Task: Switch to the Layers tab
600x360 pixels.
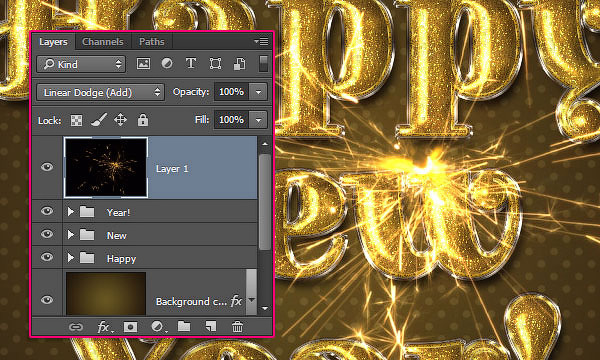Action: click(53, 41)
